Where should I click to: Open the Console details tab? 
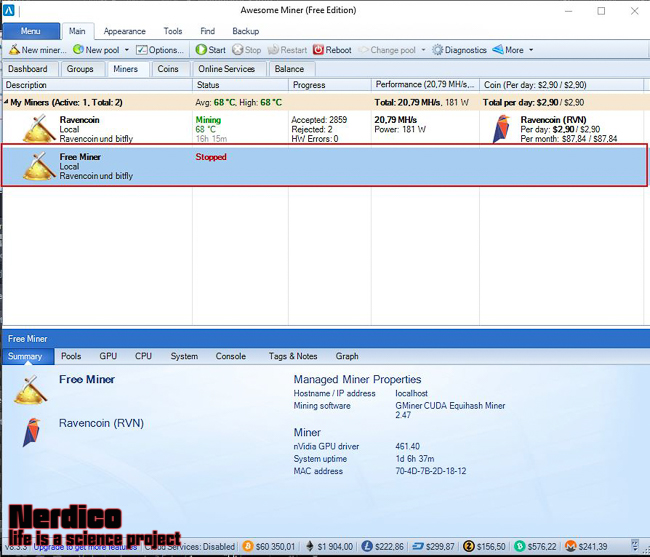point(230,356)
